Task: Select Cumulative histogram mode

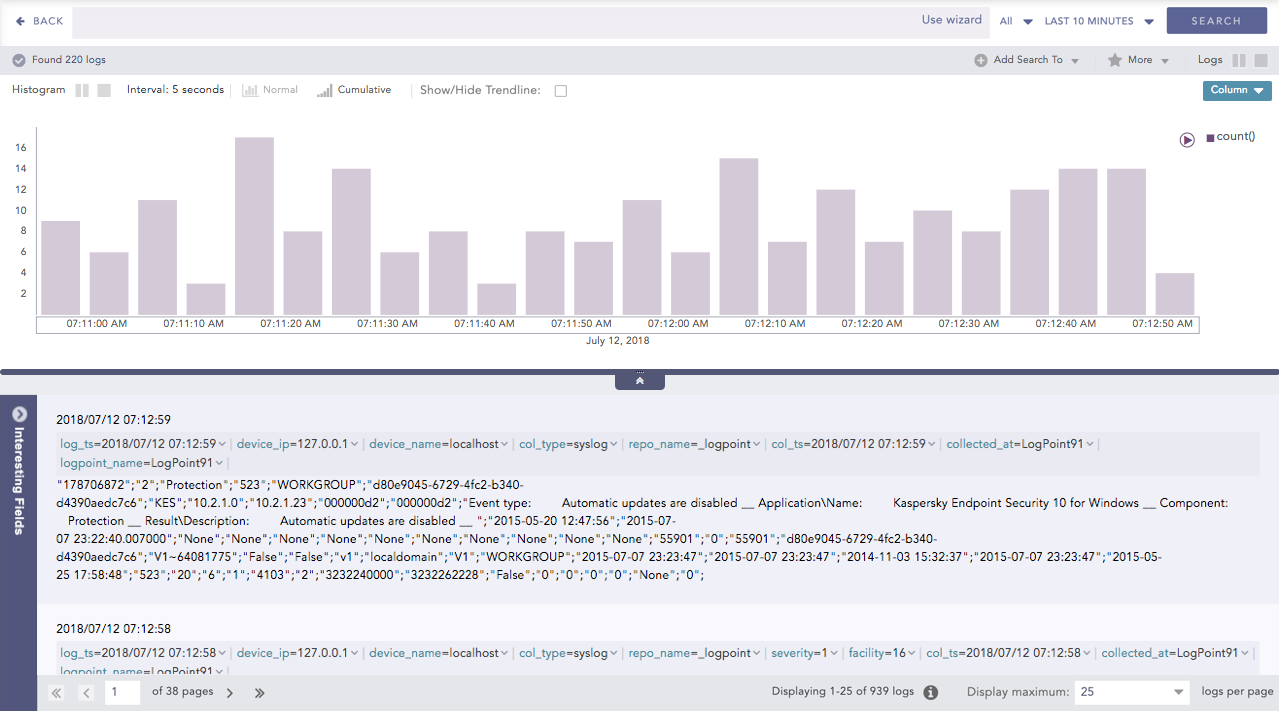Action: pyautogui.click(x=354, y=90)
